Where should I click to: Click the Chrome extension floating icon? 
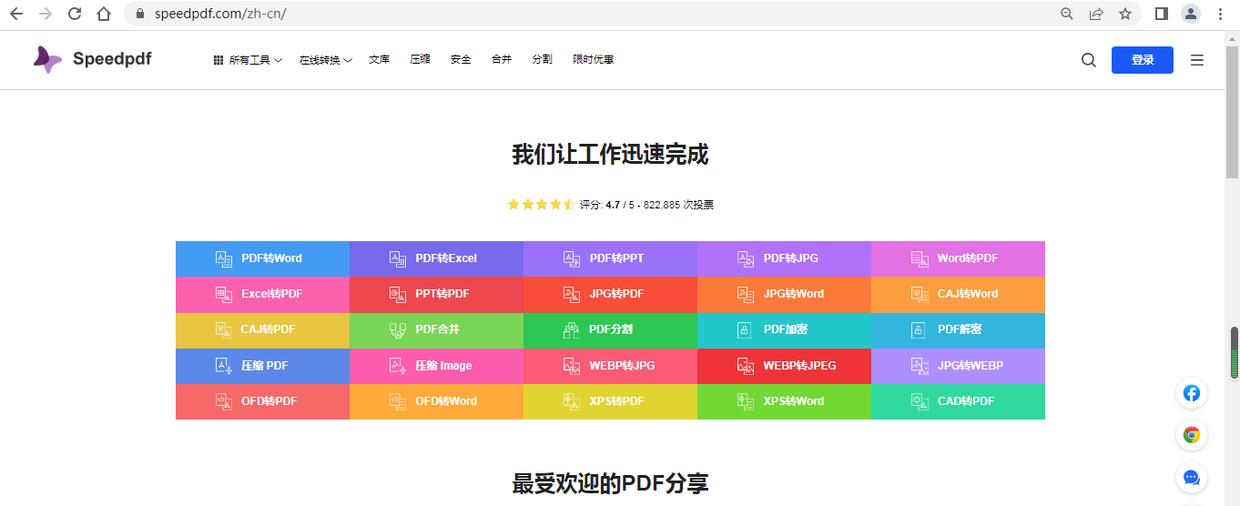pyautogui.click(x=1191, y=435)
